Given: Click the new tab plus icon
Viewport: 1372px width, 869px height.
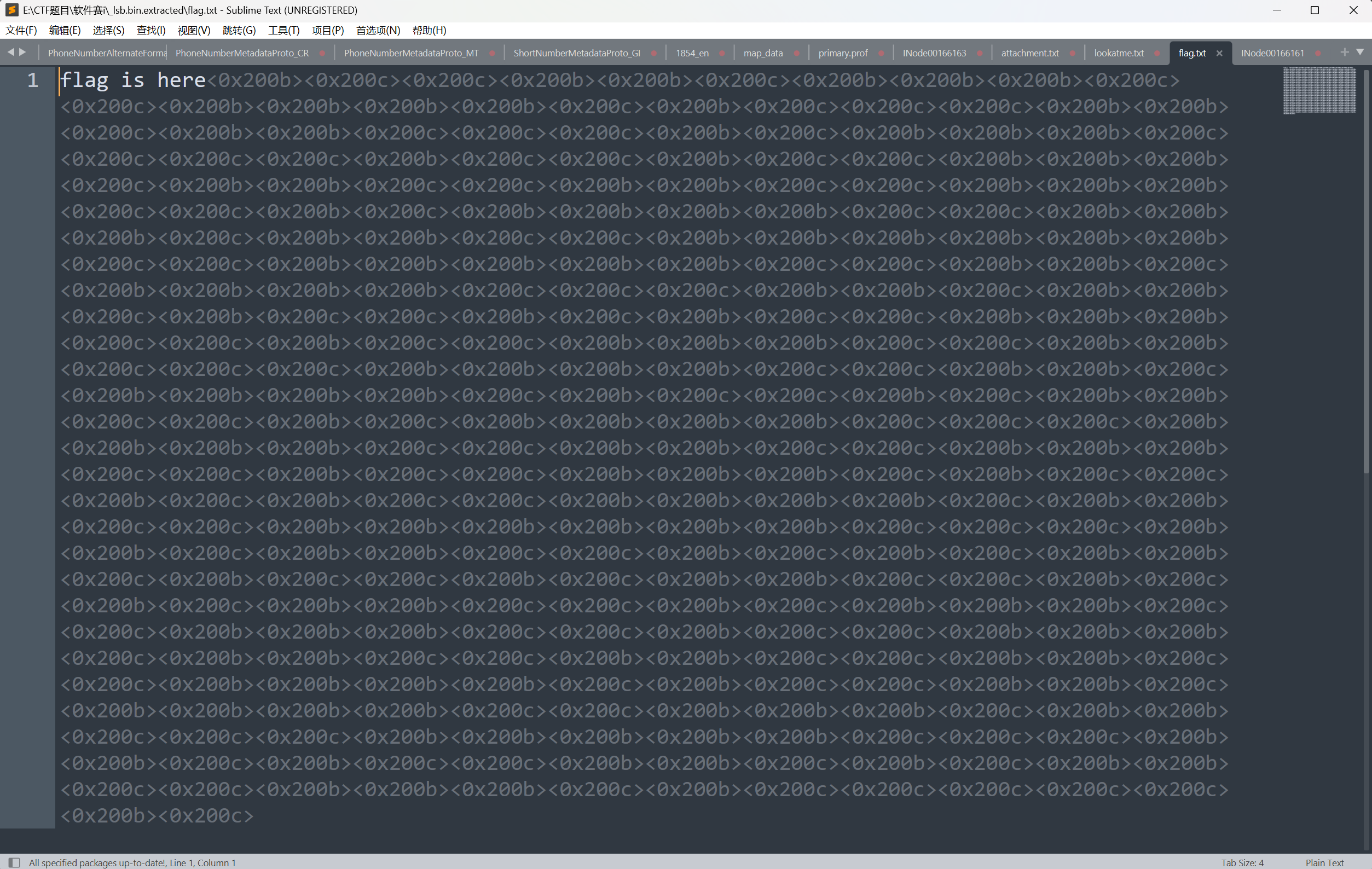Looking at the screenshot, I should (x=1344, y=52).
